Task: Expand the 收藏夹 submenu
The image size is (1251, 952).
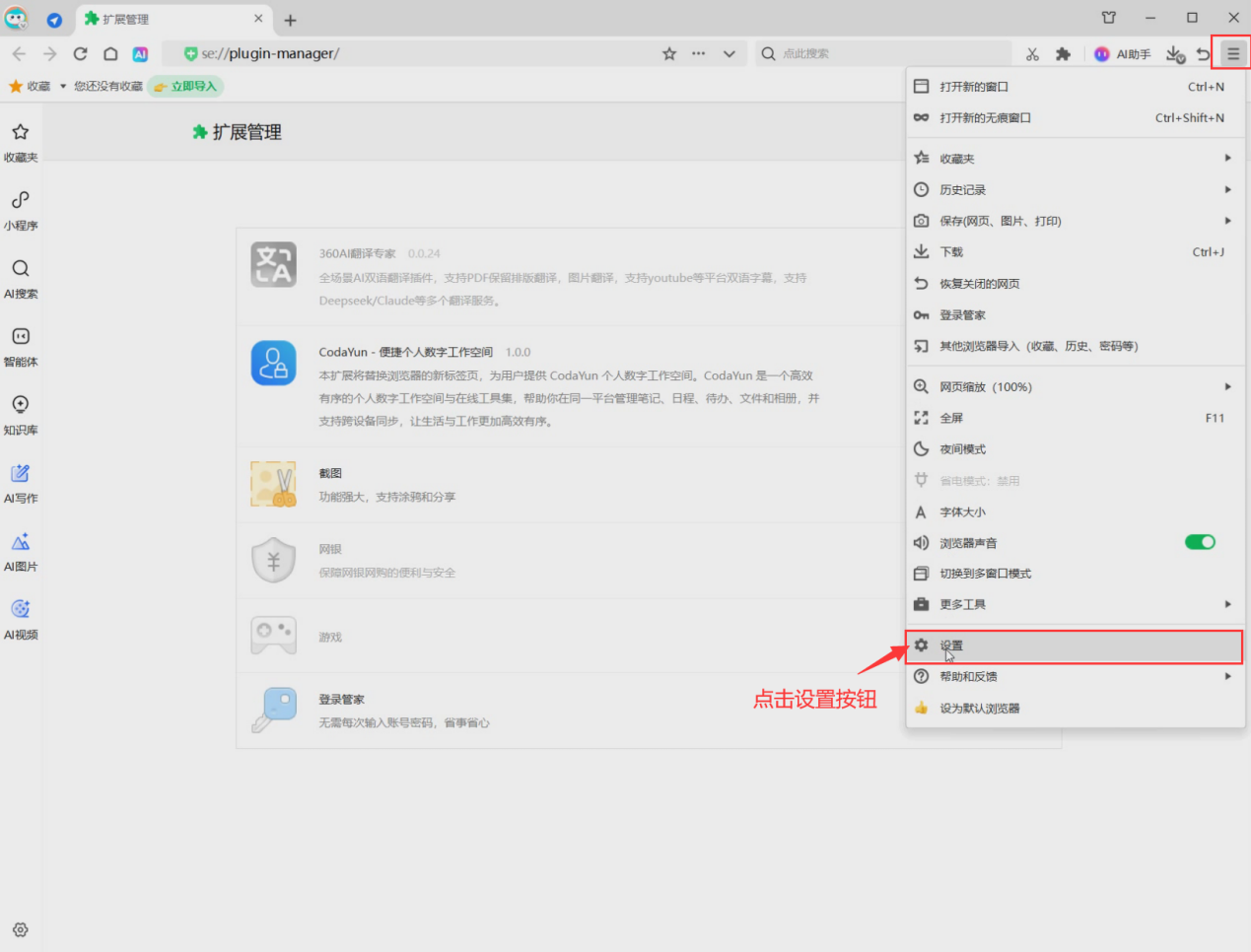Action: (x=1074, y=159)
